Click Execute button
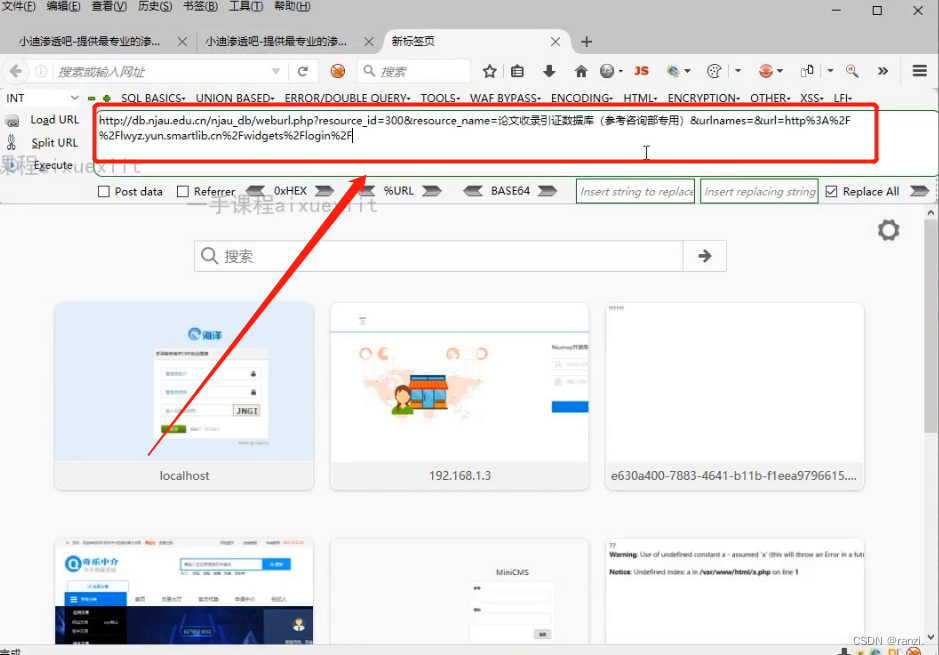This screenshot has width=939, height=655. (x=53, y=165)
